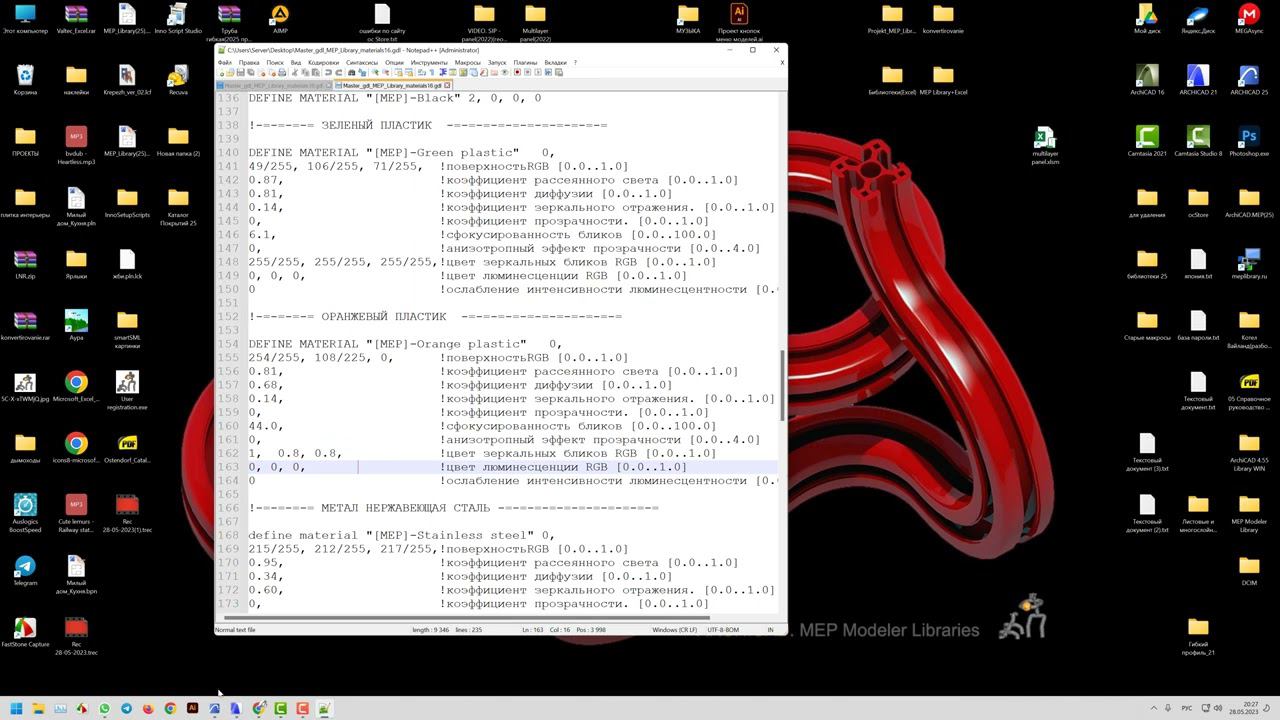Open Adobe Illustrator from the taskbar

point(192,708)
